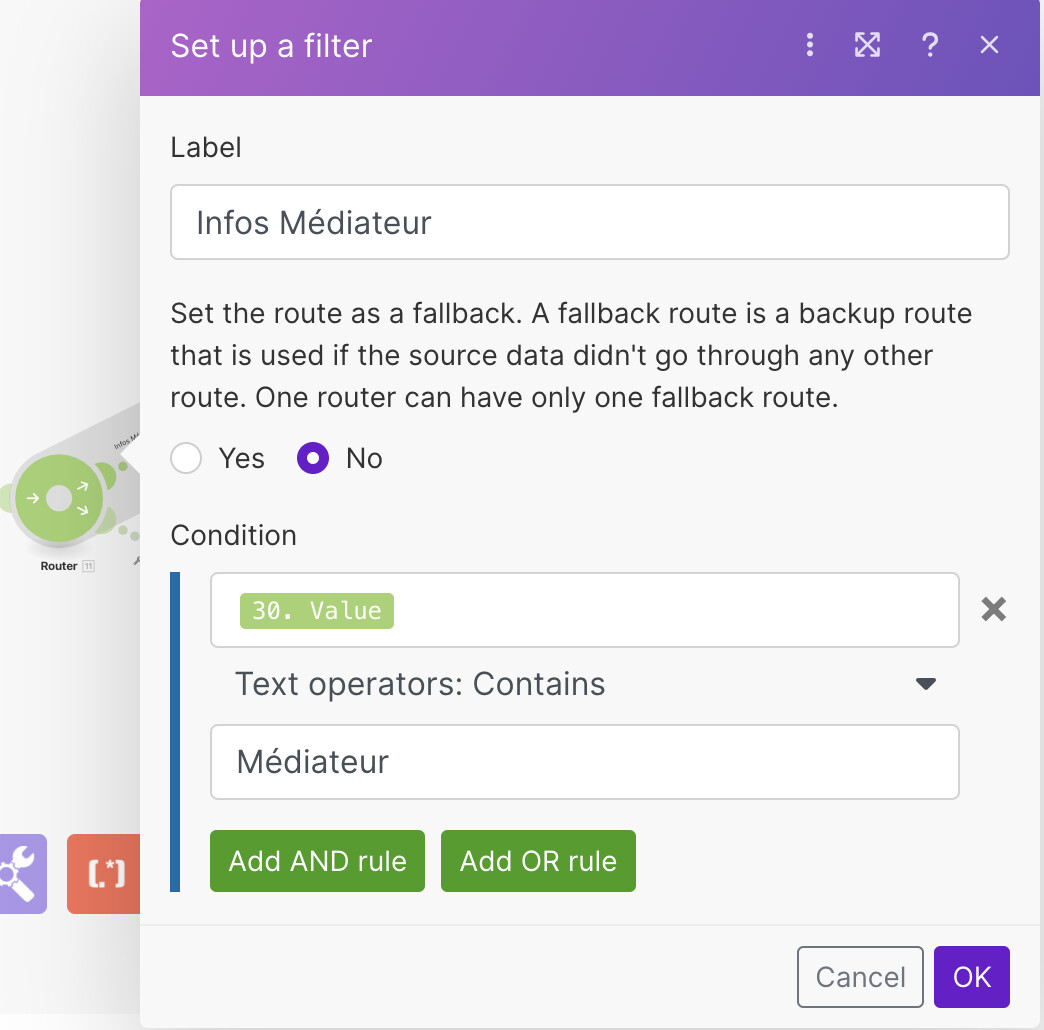Click the dropdown arrow beside the operator selector
The image size is (1044, 1030).
(x=926, y=684)
